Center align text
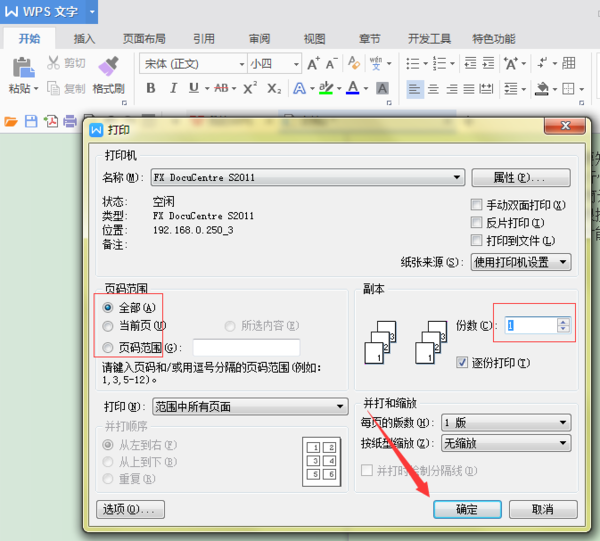This screenshot has width=600, height=541. click(x=433, y=89)
